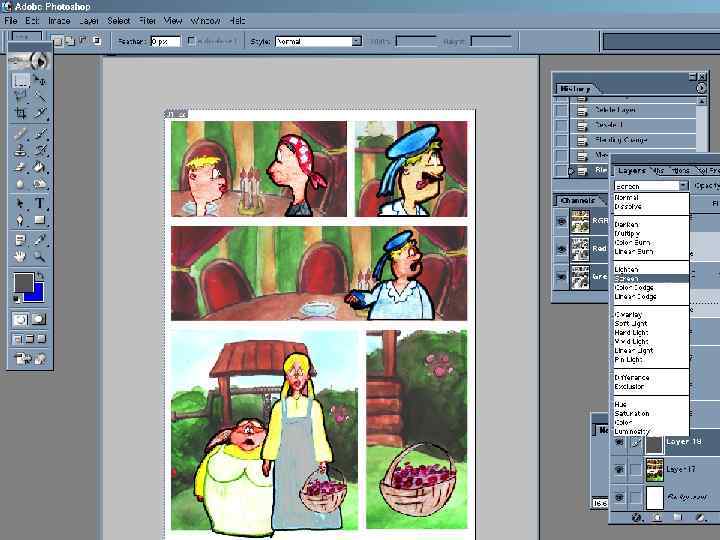The height and width of the screenshot is (540, 720).
Task: Select the History Brush tool
Action: click(x=40, y=150)
